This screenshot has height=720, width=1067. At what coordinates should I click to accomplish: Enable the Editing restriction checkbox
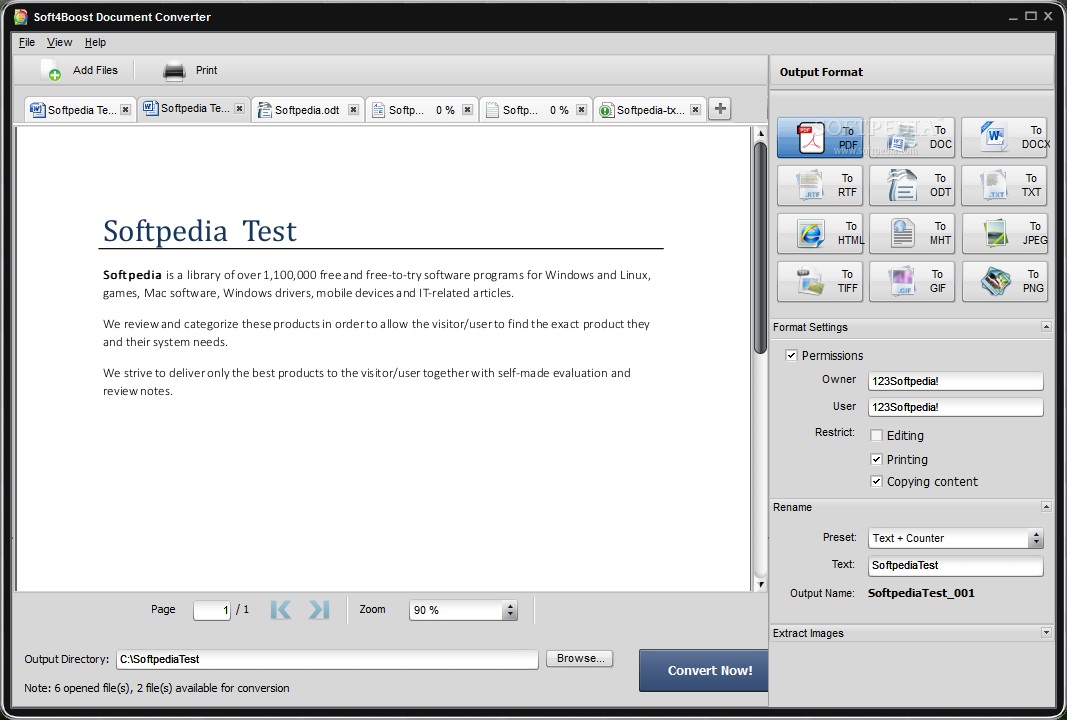pyautogui.click(x=877, y=436)
